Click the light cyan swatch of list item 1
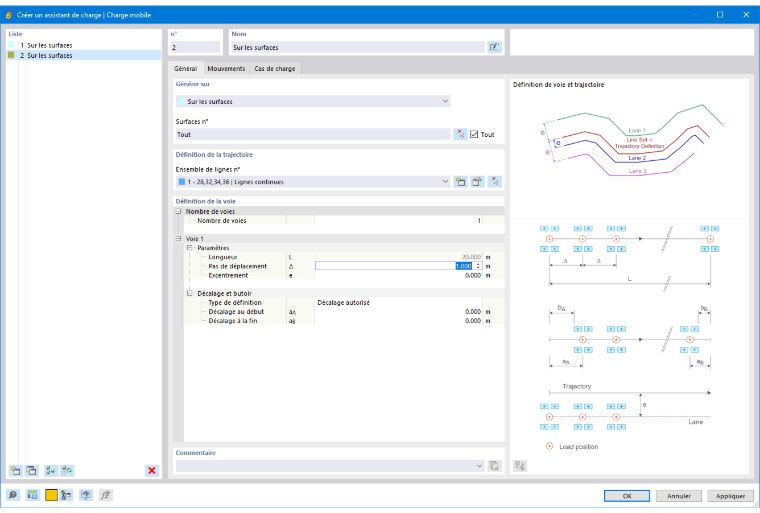The width and height of the screenshot is (760, 513). point(11,45)
